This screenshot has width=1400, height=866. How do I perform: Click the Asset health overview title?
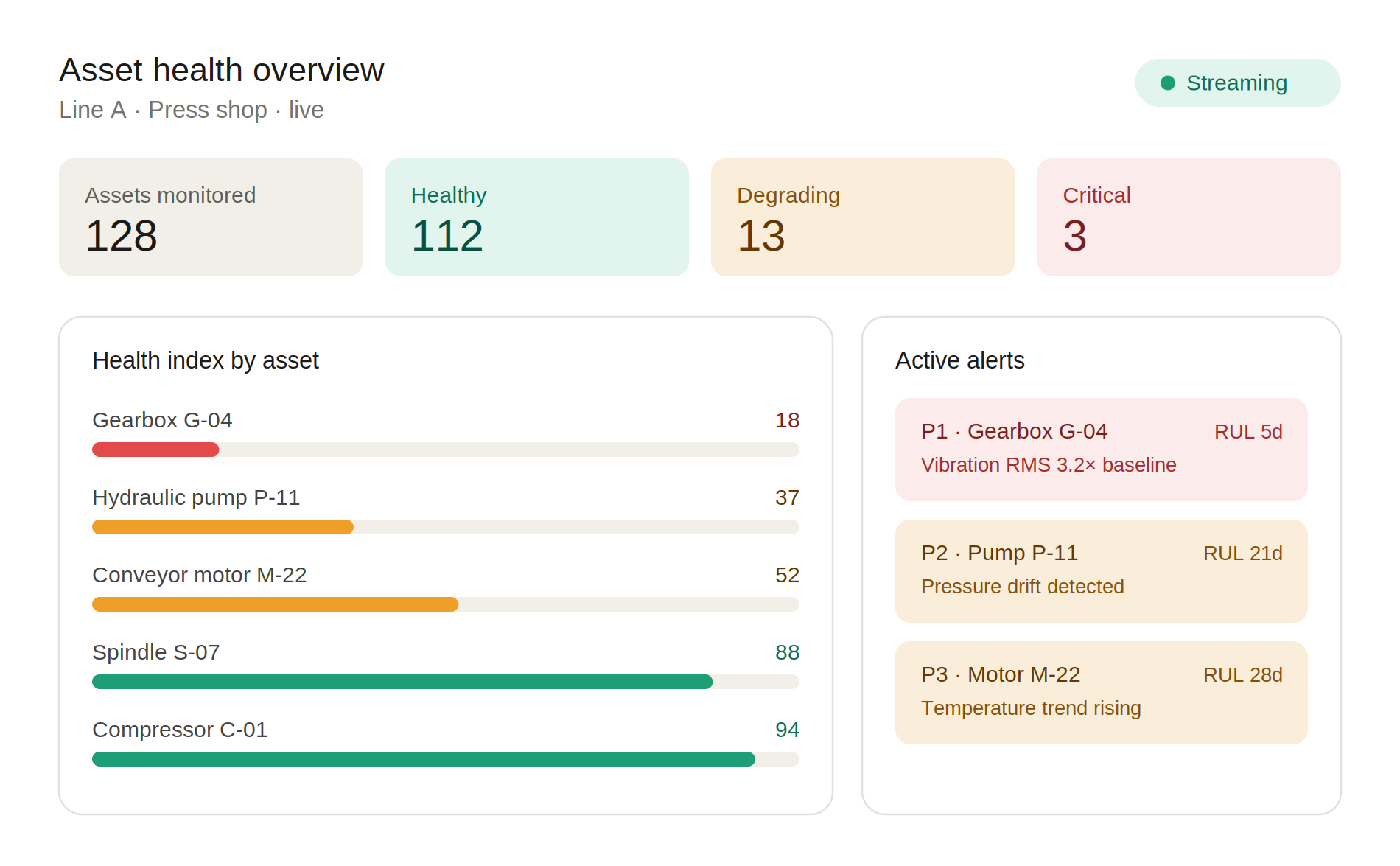click(221, 71)
